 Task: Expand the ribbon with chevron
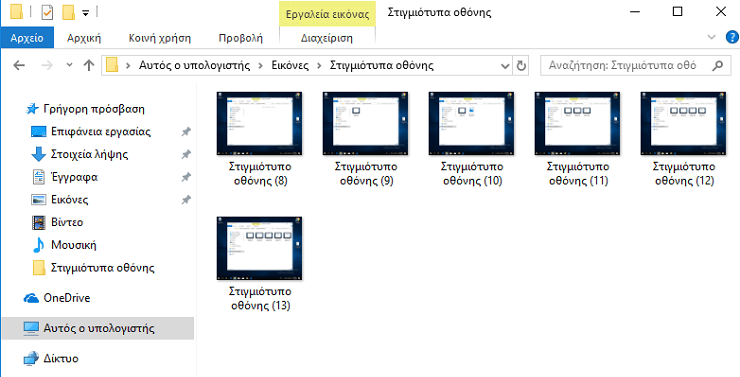coord(712,37)
